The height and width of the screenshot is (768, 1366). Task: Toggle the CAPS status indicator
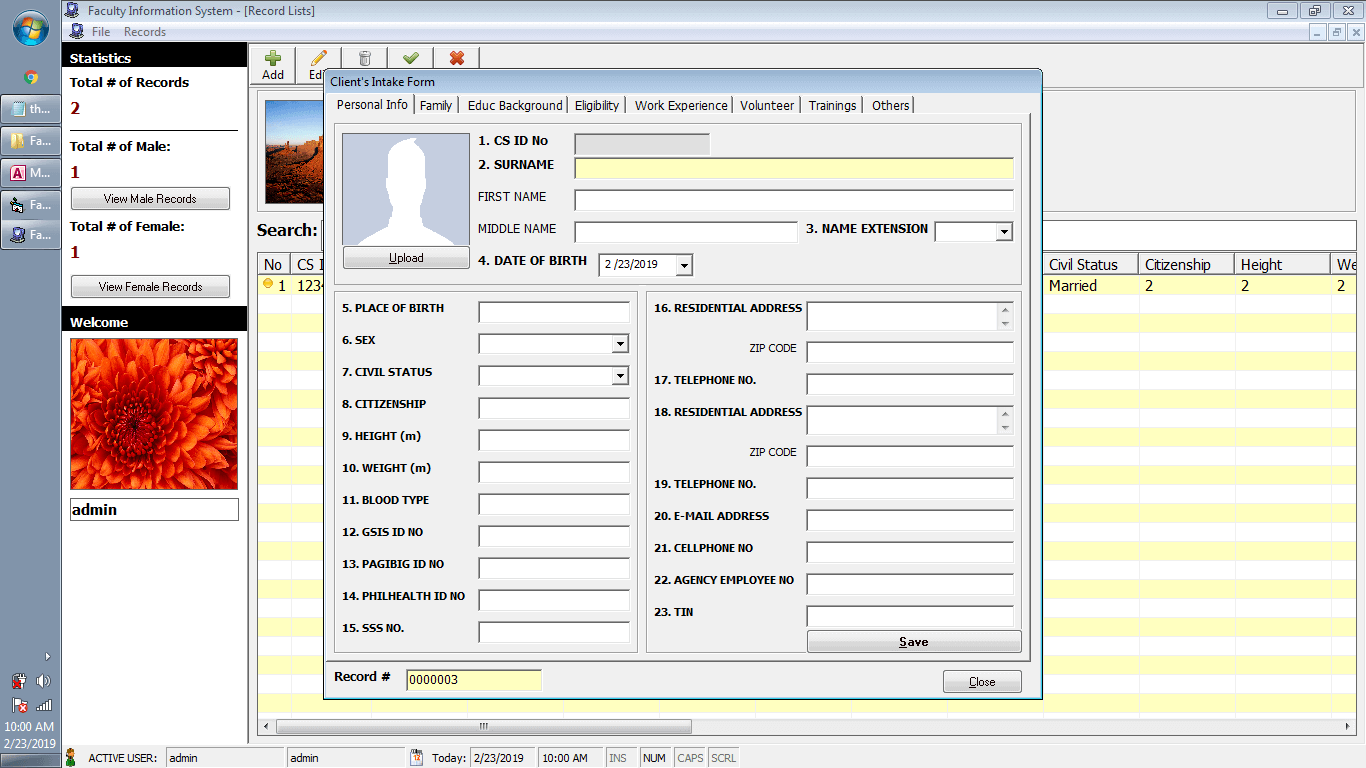click(x=689, y=757)
